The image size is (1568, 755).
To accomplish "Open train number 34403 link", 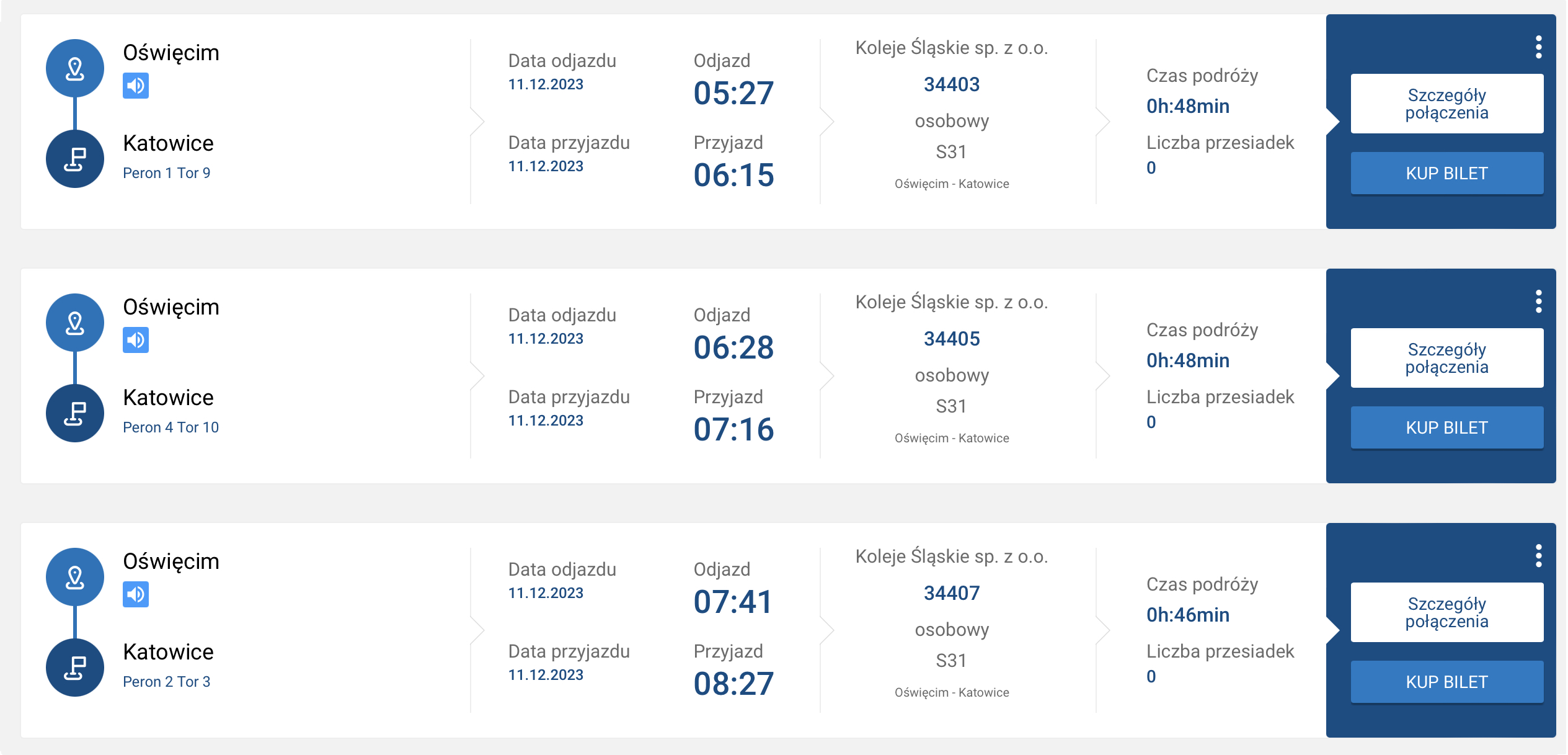I will click(x=952, y=84).
